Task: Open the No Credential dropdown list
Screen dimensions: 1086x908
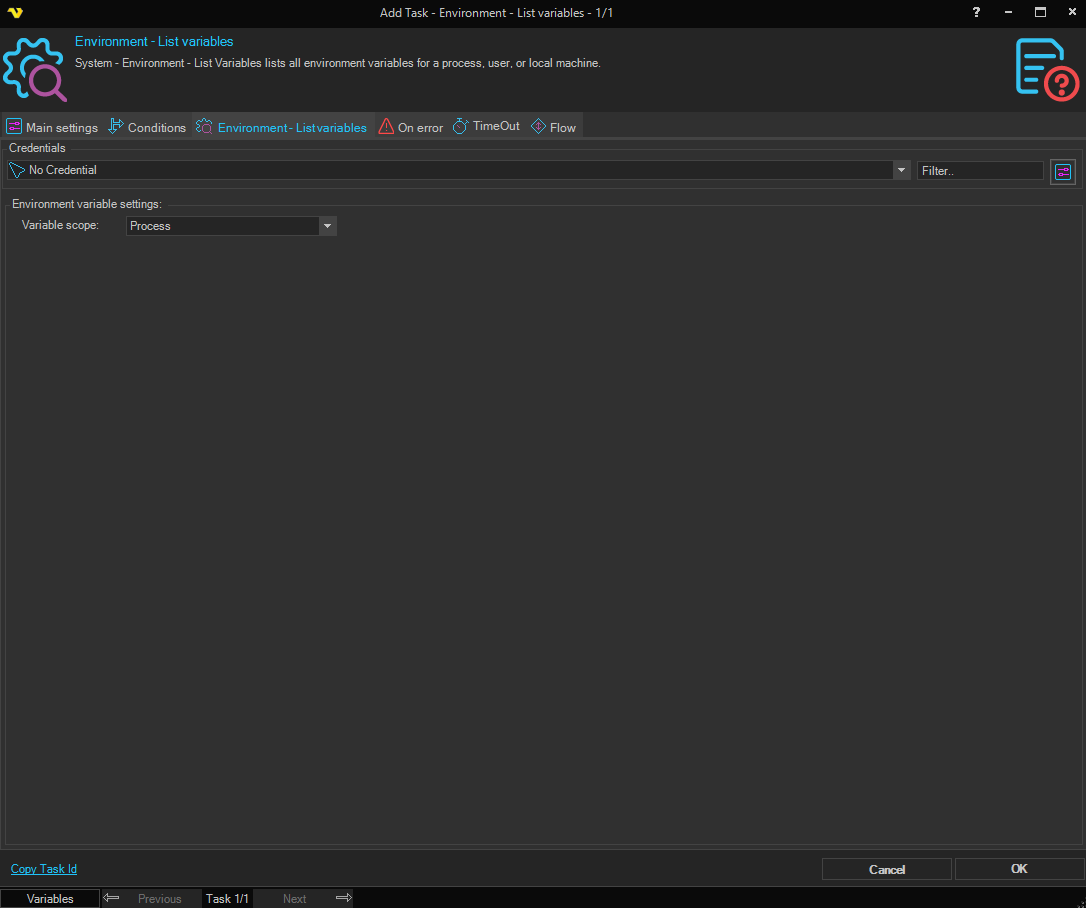Action: pyautogui.click(x=901, y=170)
